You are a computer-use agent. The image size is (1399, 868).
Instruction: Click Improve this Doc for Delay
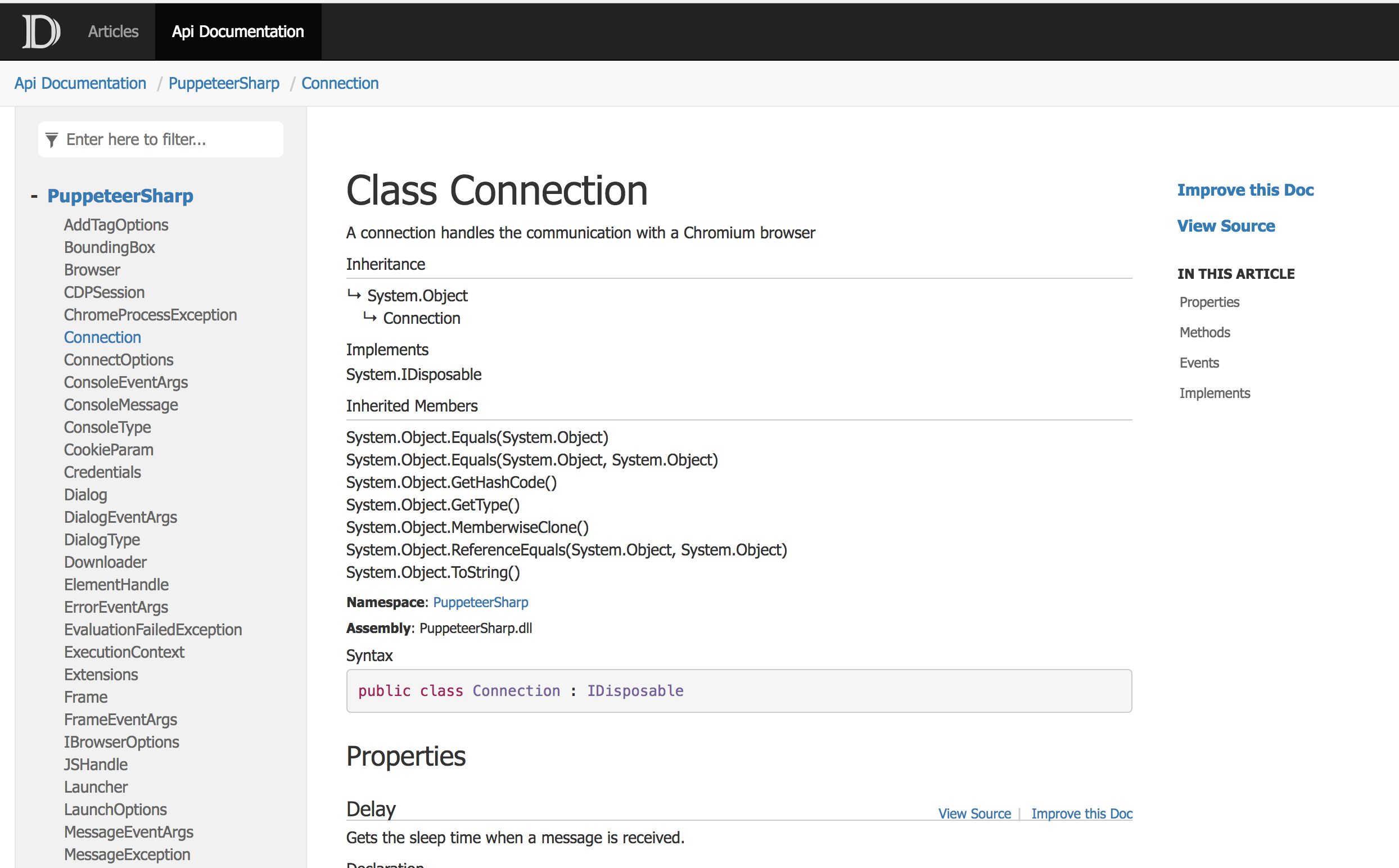point(1081,813)
